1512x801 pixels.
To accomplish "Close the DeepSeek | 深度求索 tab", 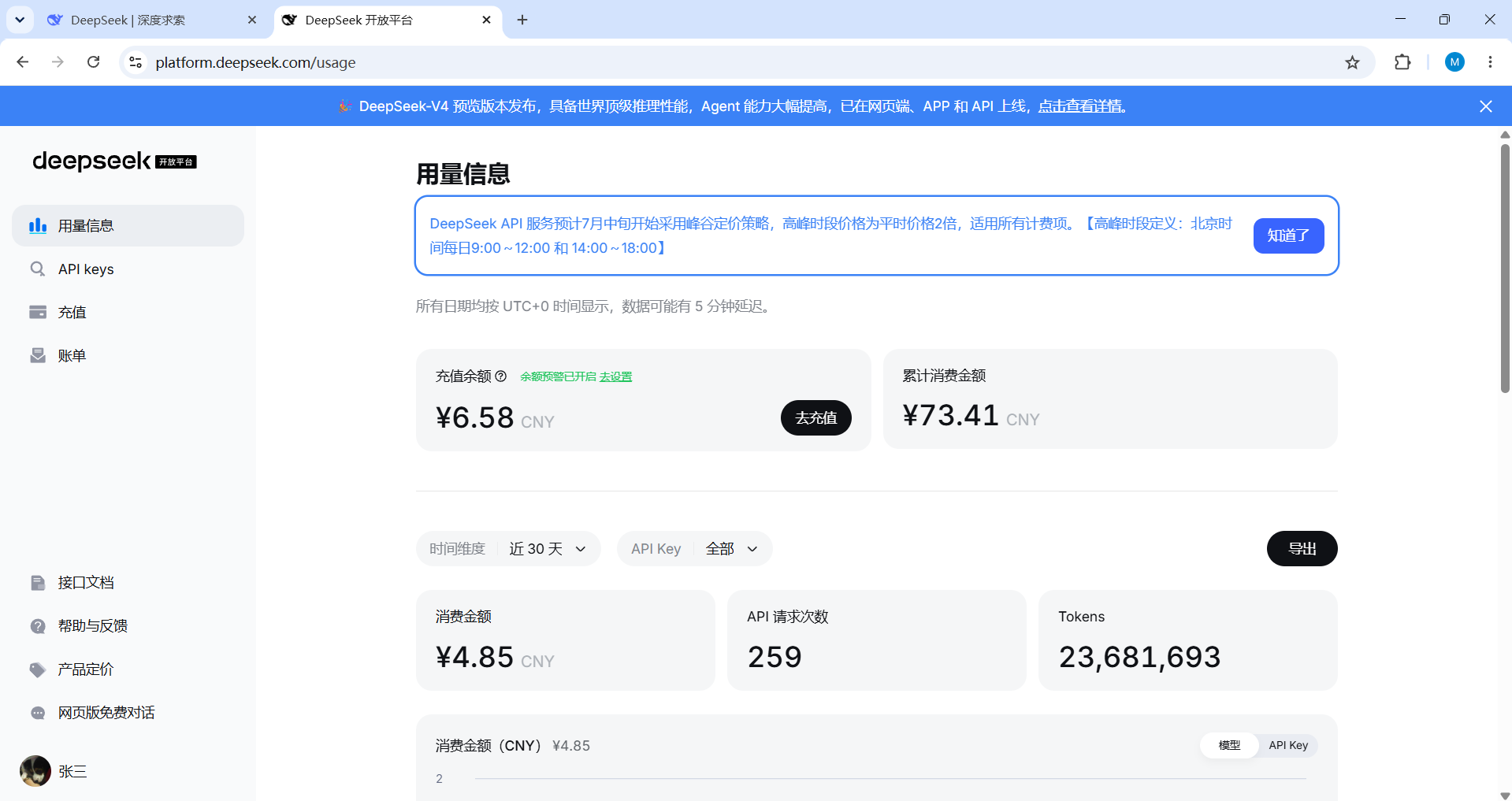I will 252,20.
